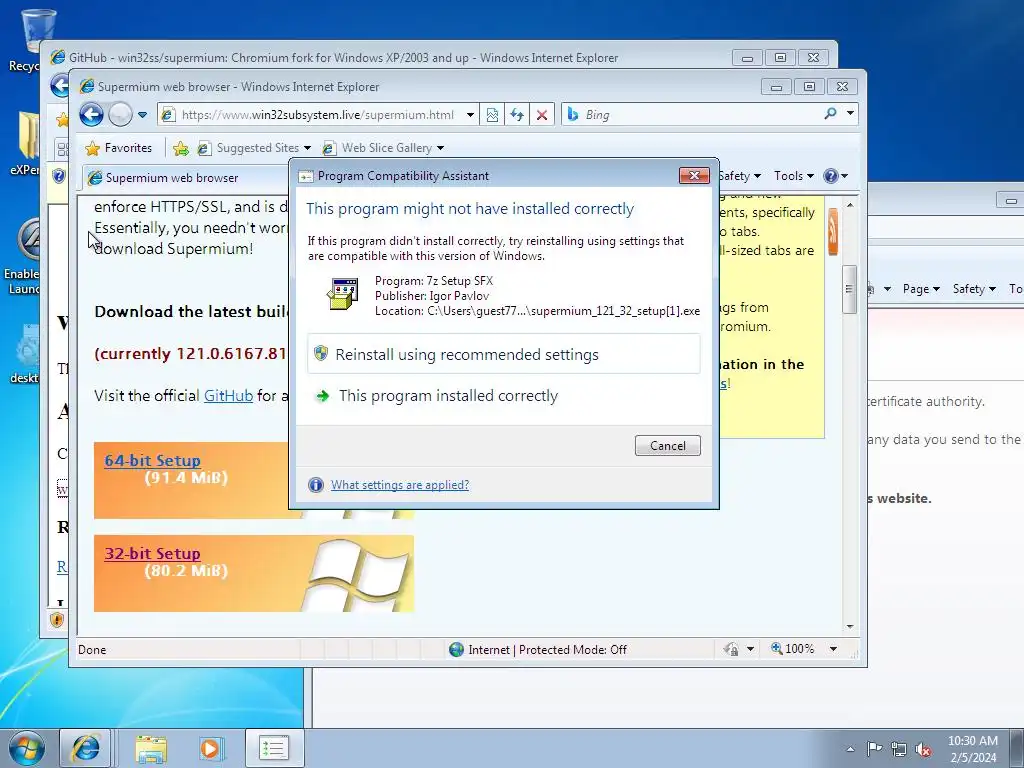Open What settings are applied? link
The image size is (1024, 768).
[x=400, y=485]
